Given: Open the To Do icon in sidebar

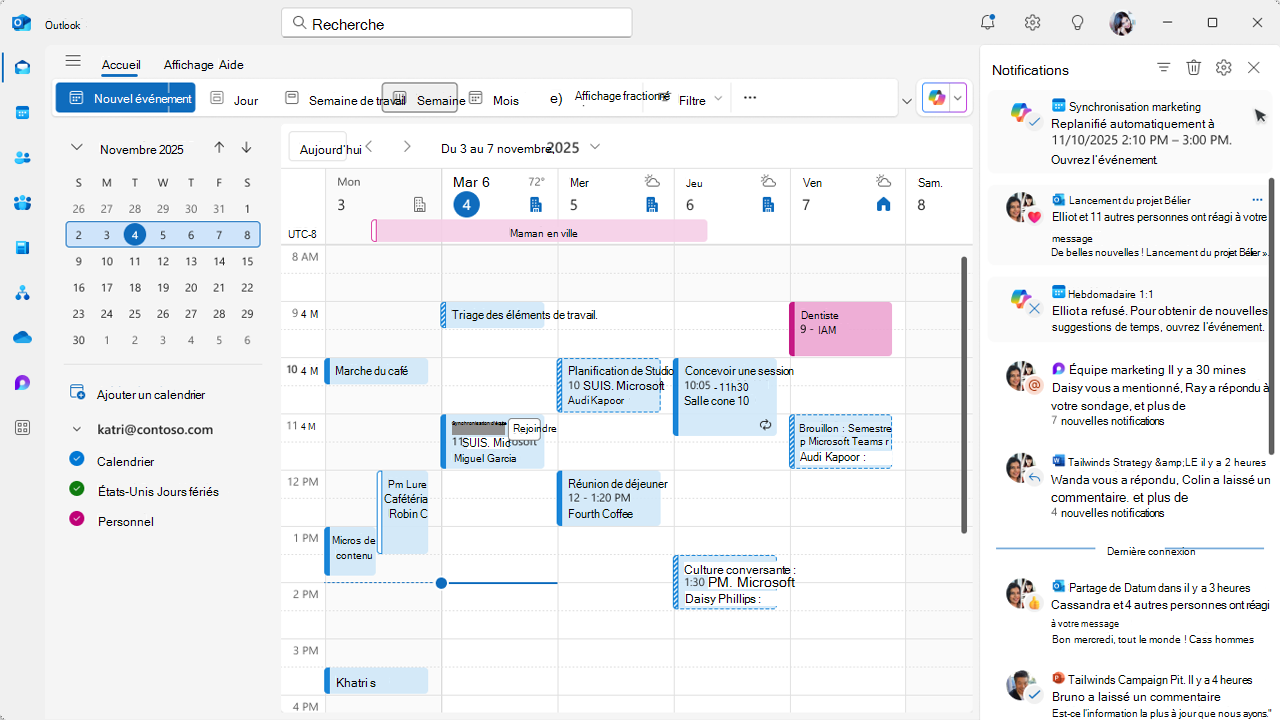Looking at the screenshot, I should (x=22, y=247).
